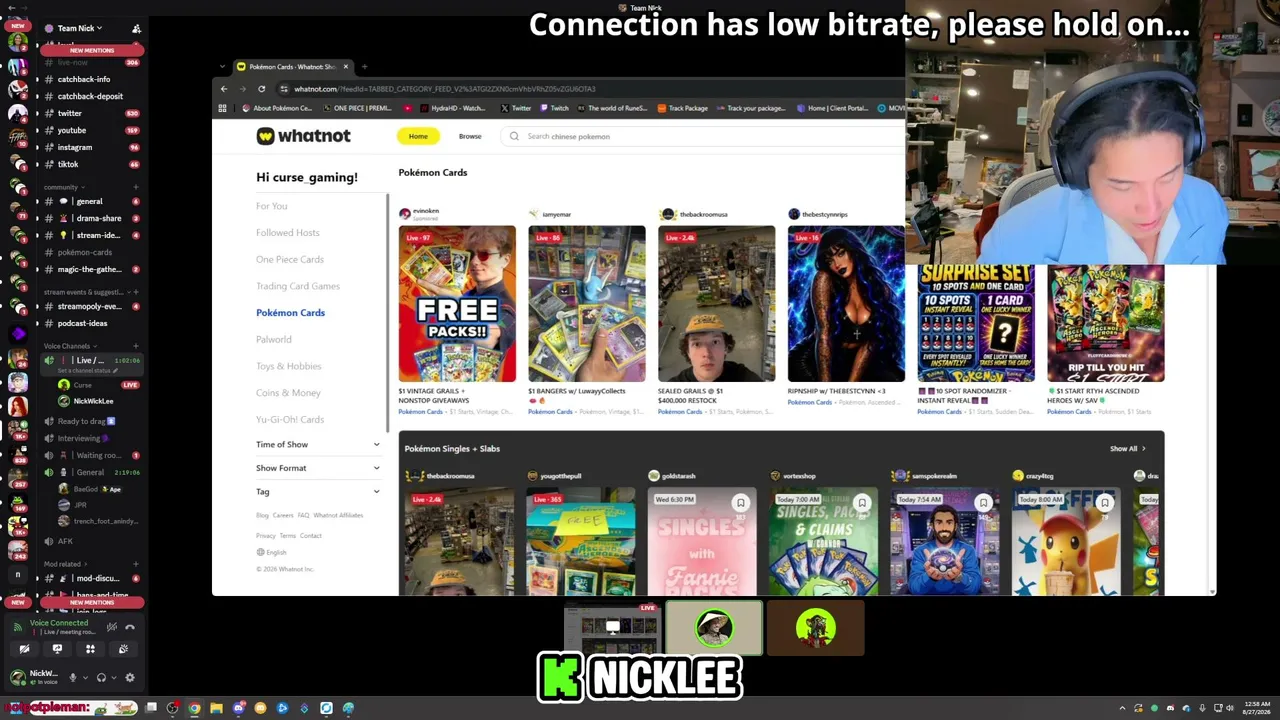Open Surprise Set 10 spot randomizer stream
This screenshot has height=720, width=1280.
976,323
